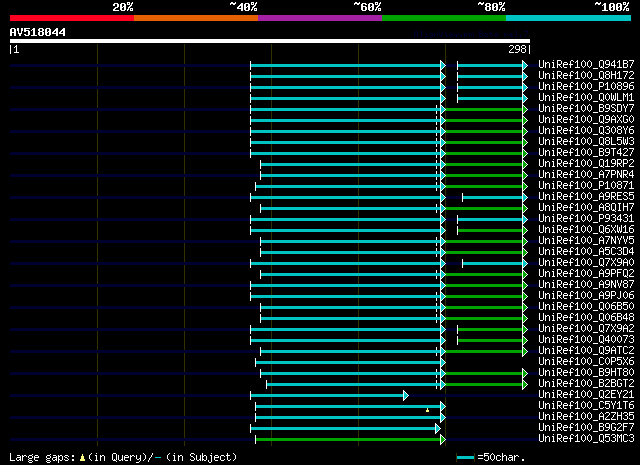This screenshot has width=640, height=465.
Task: Select UniRef100_Q9ATC2 label
Action: [586, 351]
